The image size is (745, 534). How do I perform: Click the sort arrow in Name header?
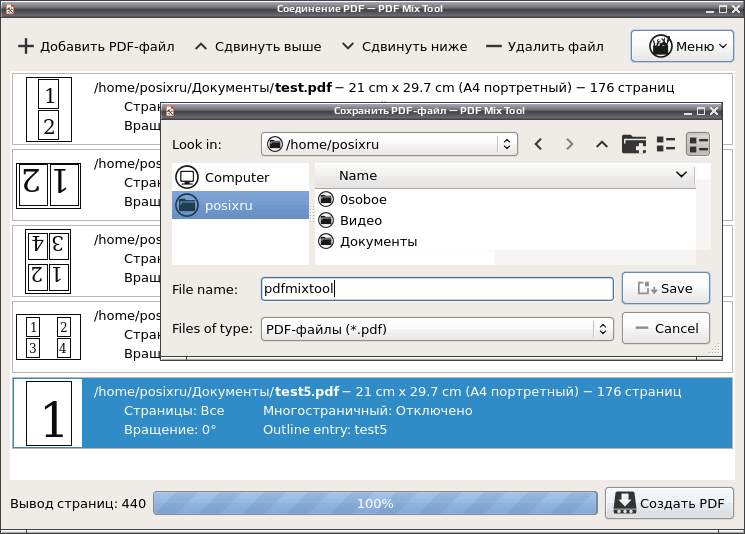pyautogui.click(x=681, y=175)
